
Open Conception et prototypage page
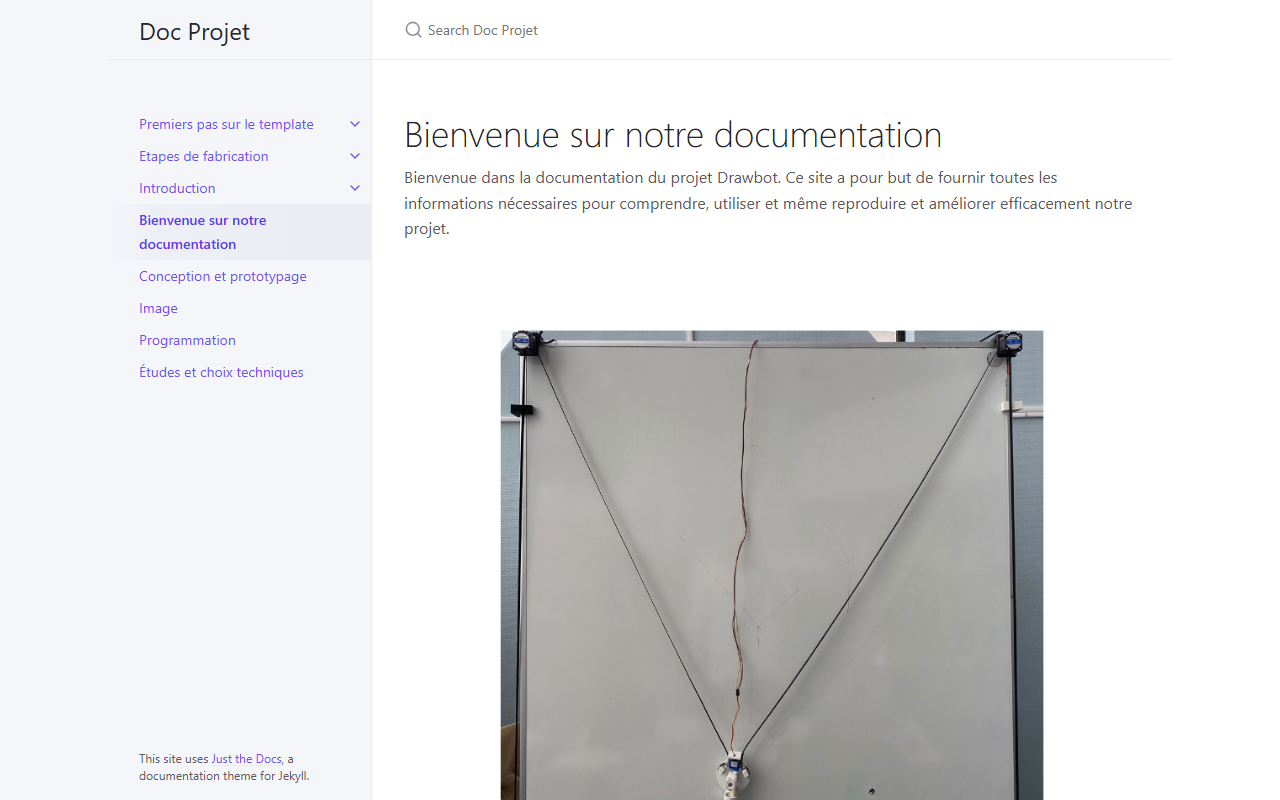tap(223, 276)
